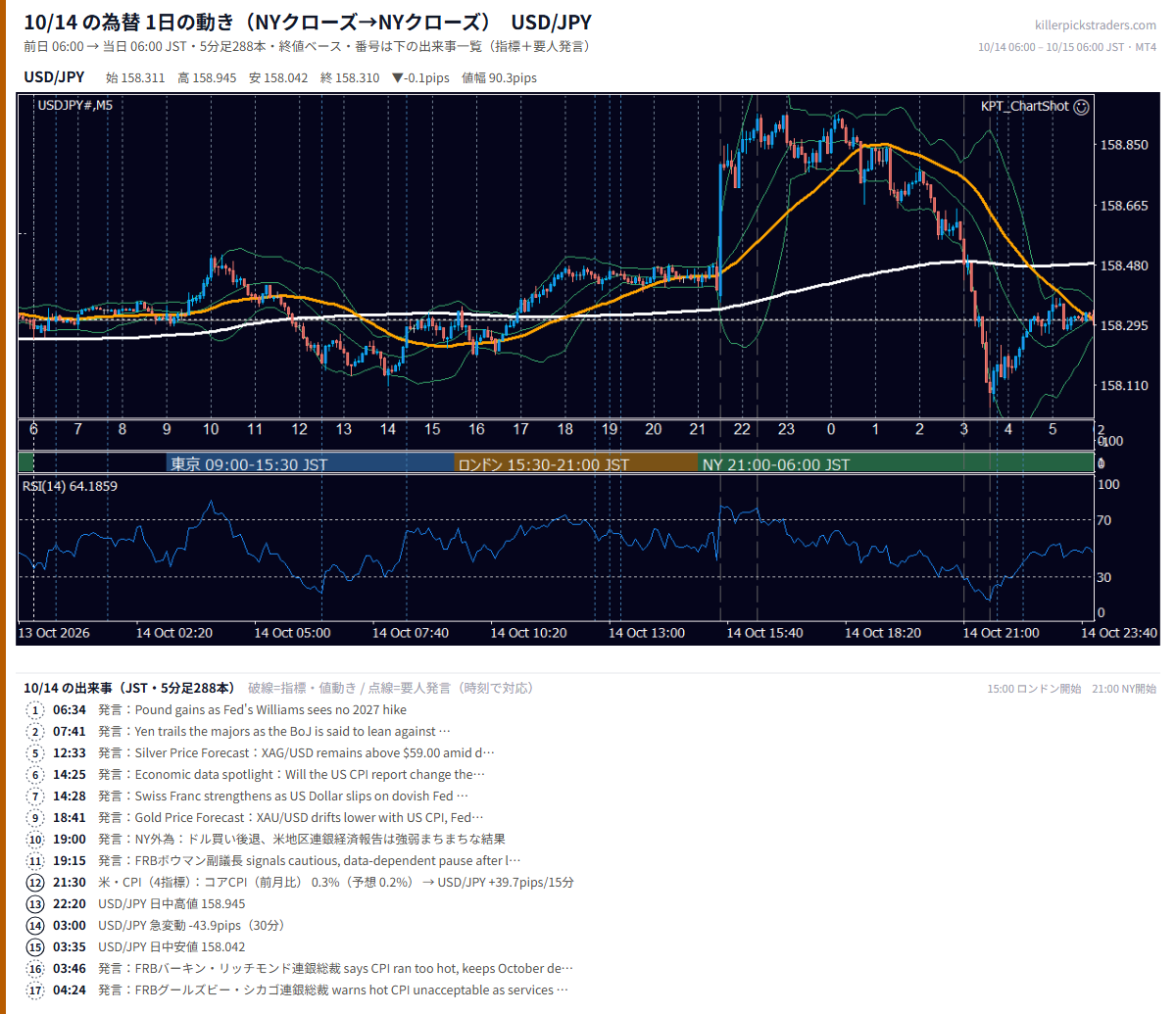1176x1014 pixels.
Task: Select the Tokyo 09:00-15:30 JST session bar
Action: [310, 463]
